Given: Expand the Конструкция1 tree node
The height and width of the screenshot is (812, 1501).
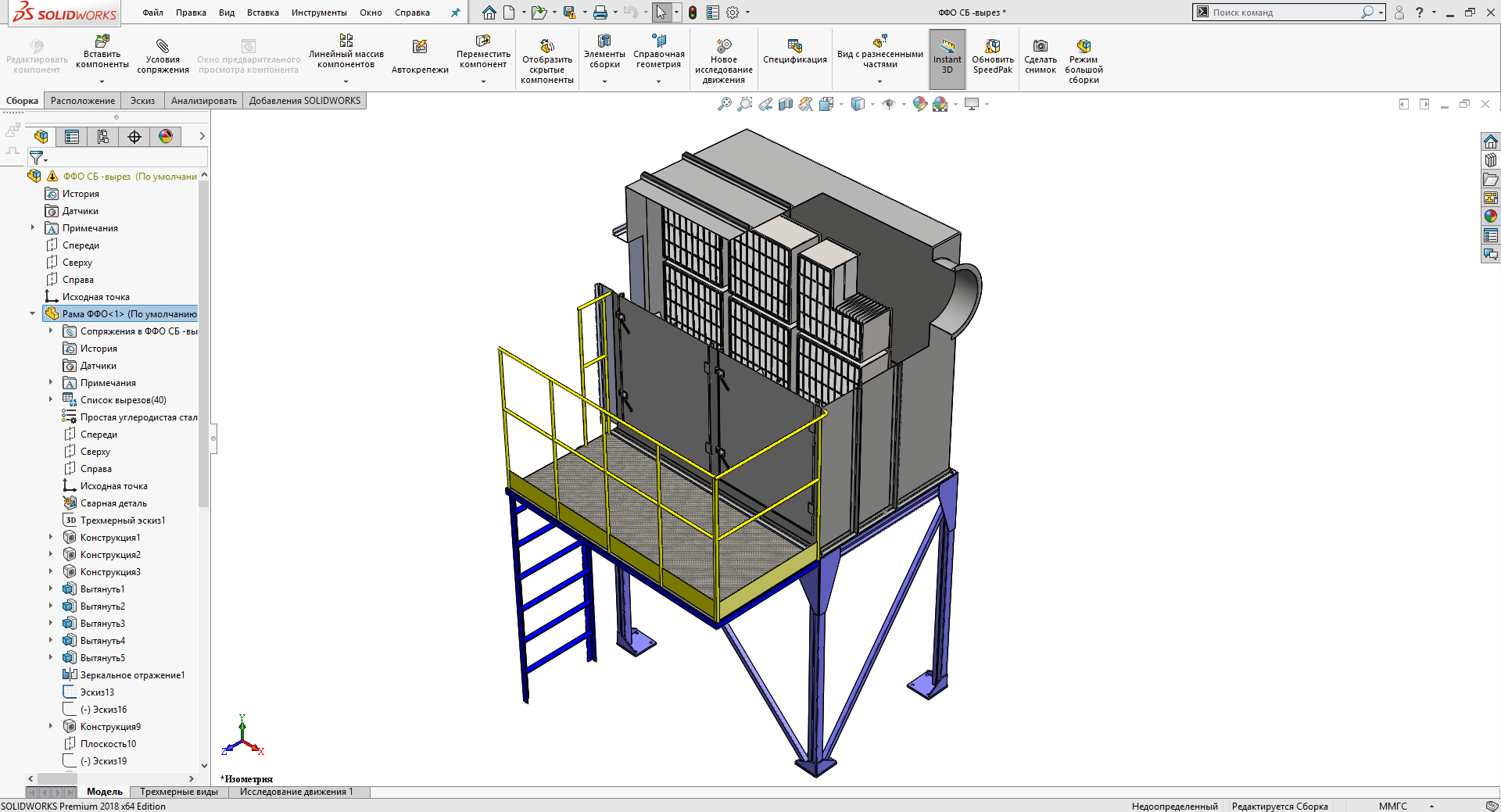Looking at the screenshot, I should coord(51,537).
